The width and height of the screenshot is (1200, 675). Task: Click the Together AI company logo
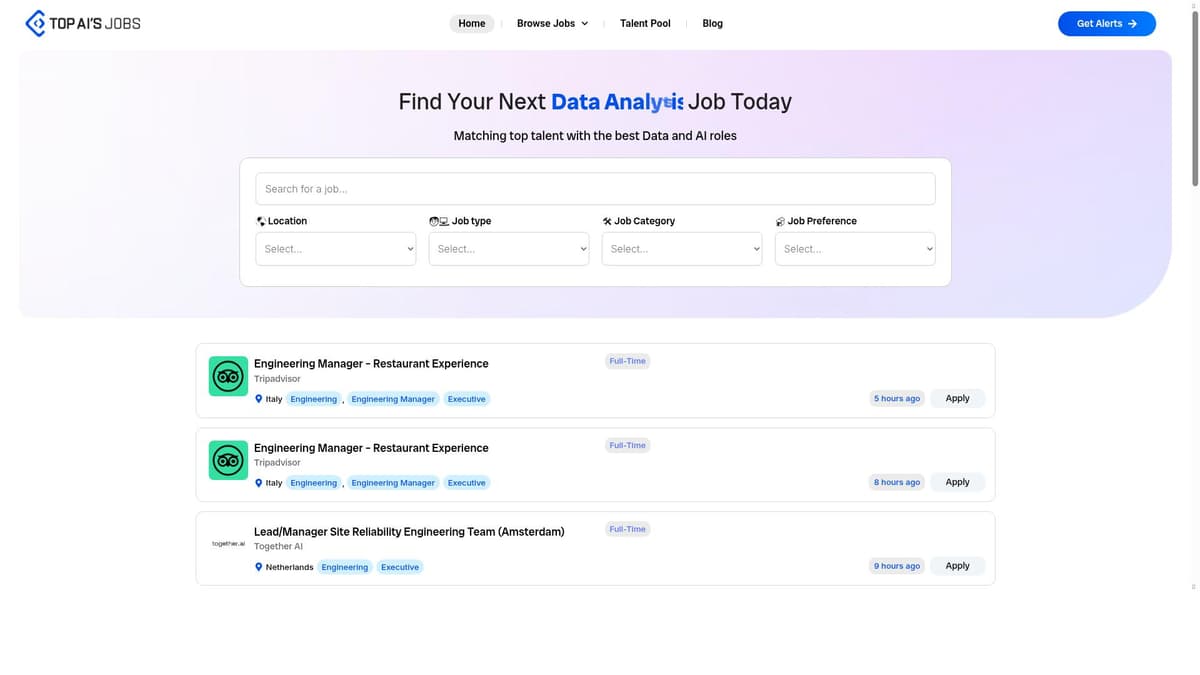[x=228, y=543]
